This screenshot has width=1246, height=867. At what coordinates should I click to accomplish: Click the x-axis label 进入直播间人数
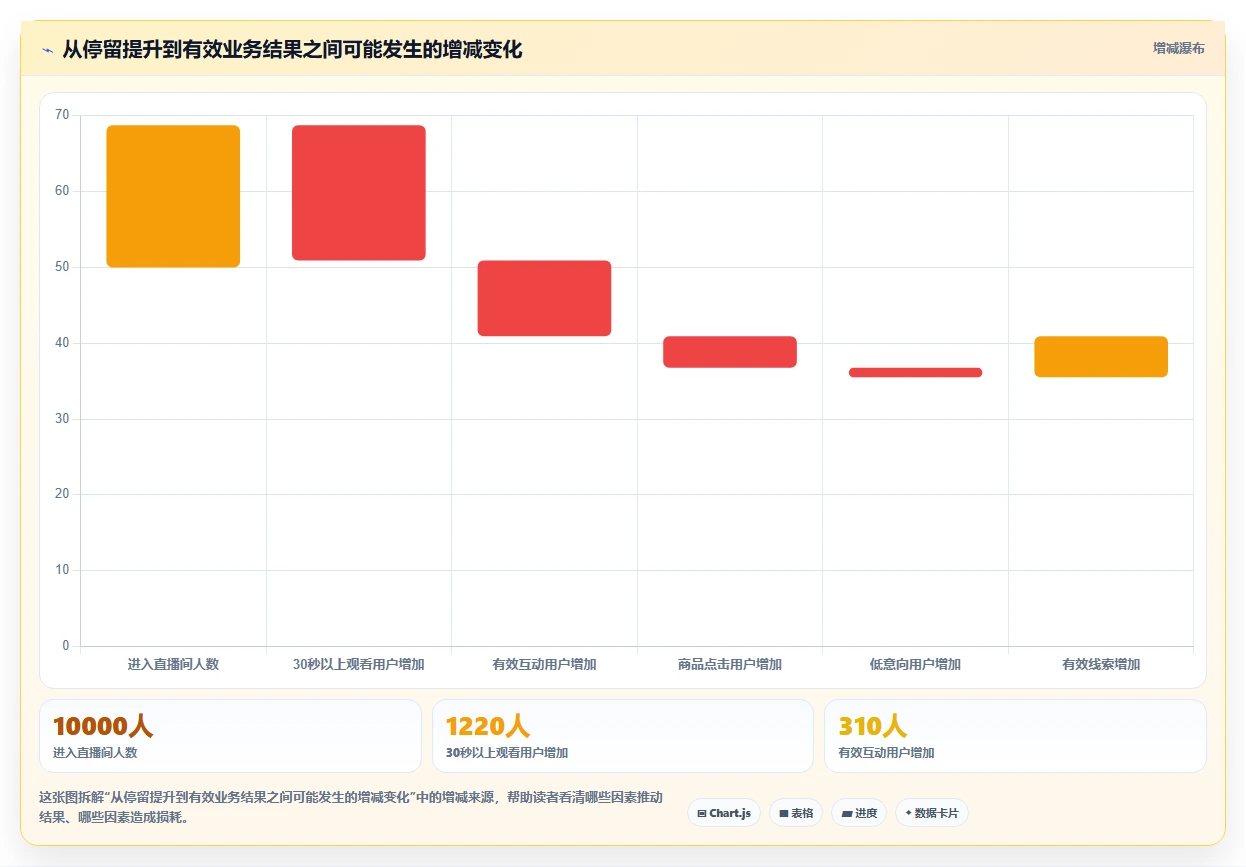tap(173, 664)
